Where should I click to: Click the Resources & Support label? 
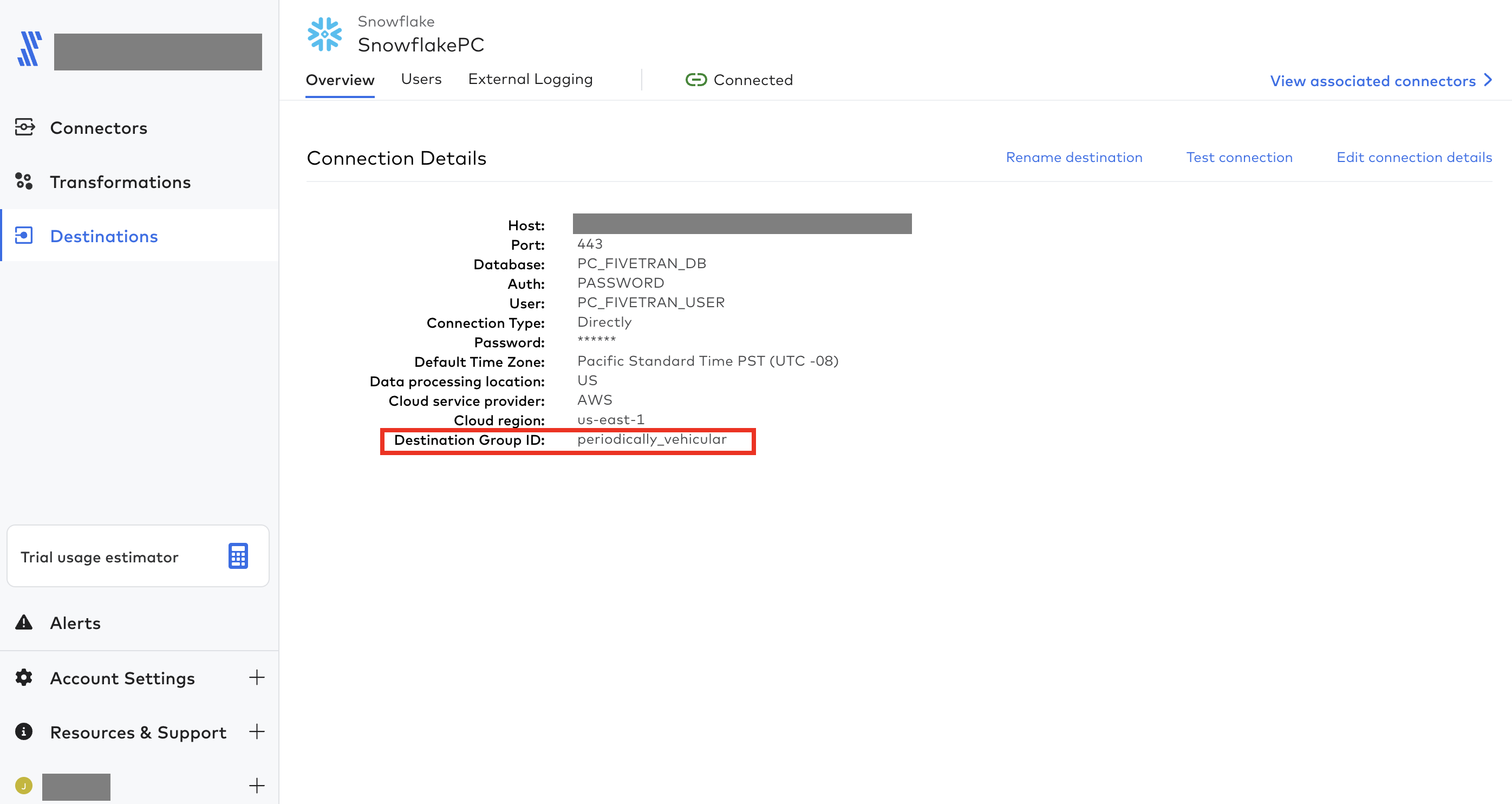[x=138, y=732]
